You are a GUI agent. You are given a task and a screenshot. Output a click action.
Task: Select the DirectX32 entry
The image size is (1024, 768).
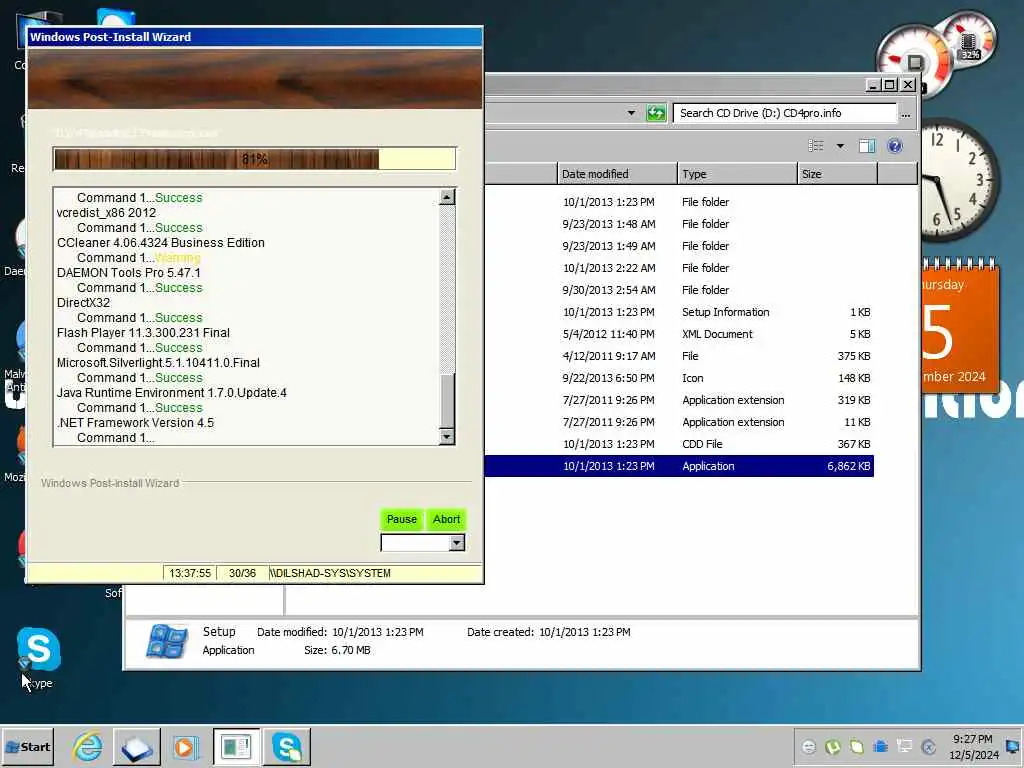tap(83, 302)
